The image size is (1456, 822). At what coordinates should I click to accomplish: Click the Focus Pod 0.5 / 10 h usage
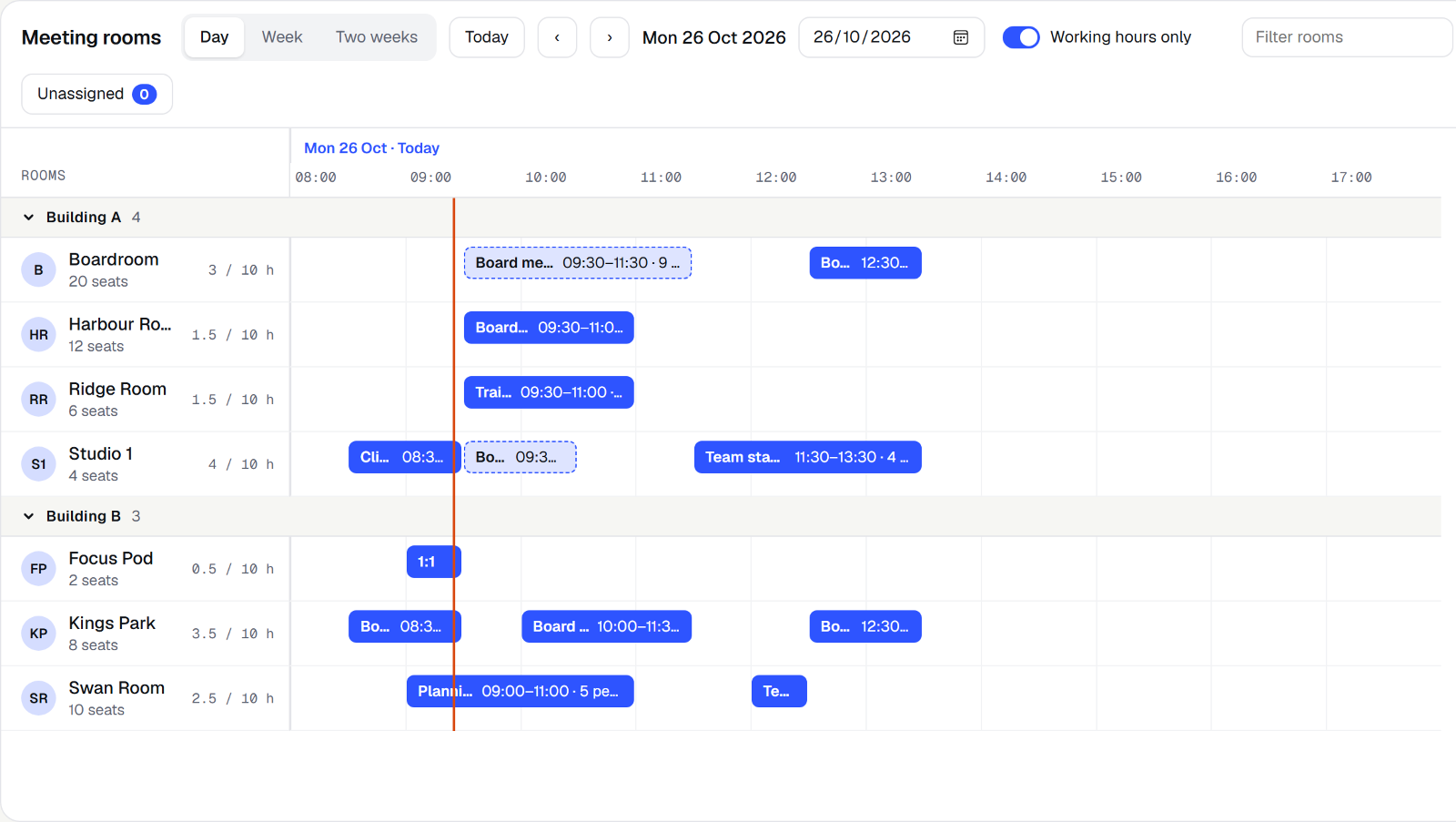tap(233, 569)
